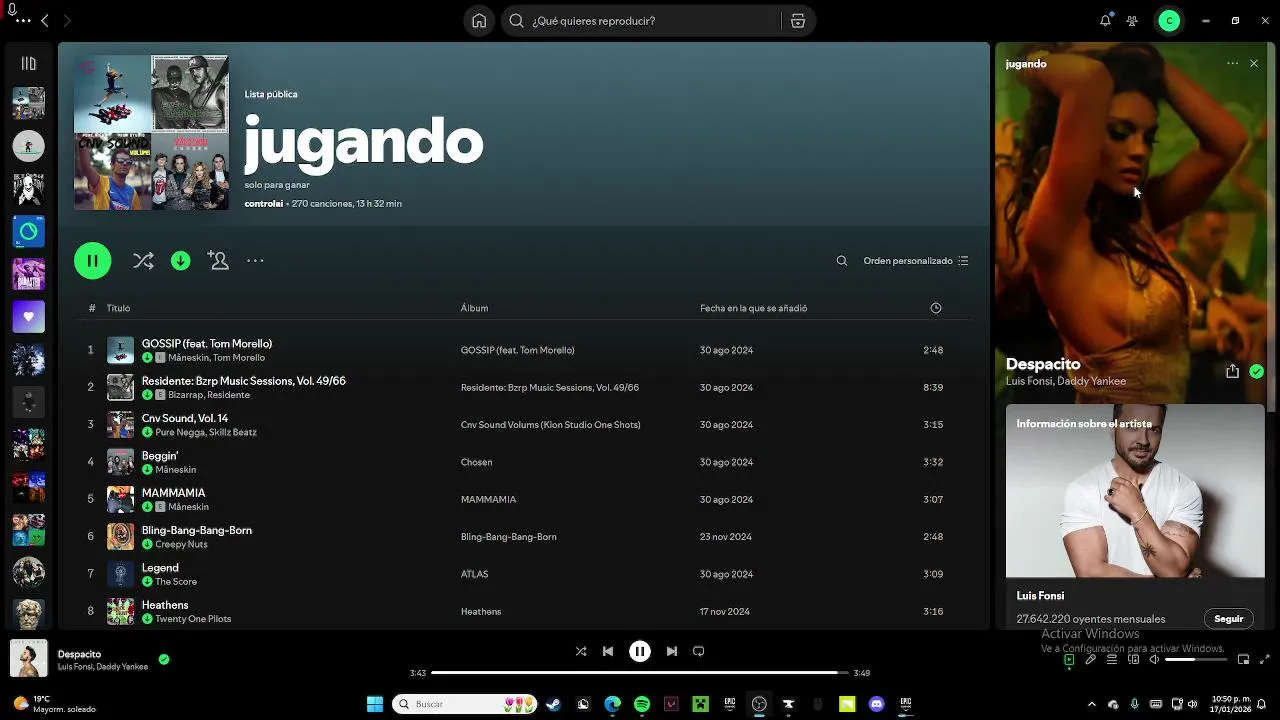Mute Spotify with the speaker icon

click(1154, 660)
